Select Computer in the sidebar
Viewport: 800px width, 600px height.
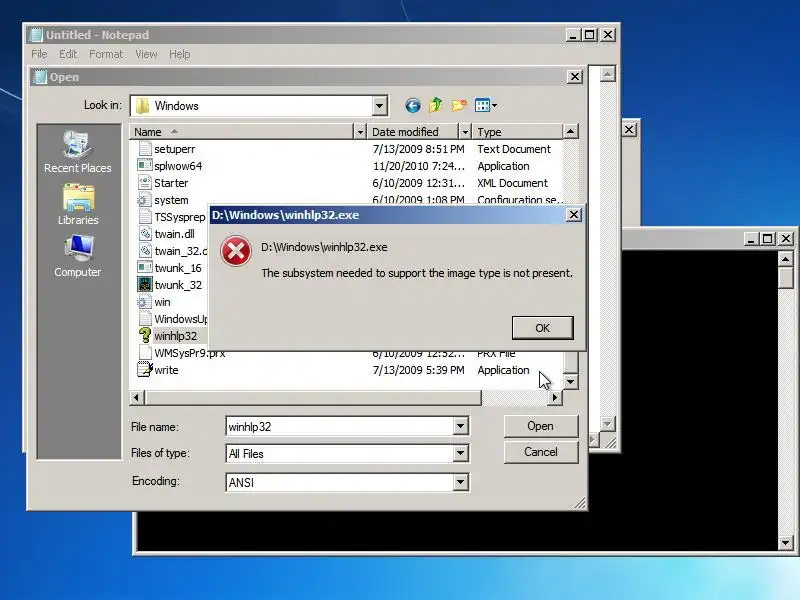78,256
